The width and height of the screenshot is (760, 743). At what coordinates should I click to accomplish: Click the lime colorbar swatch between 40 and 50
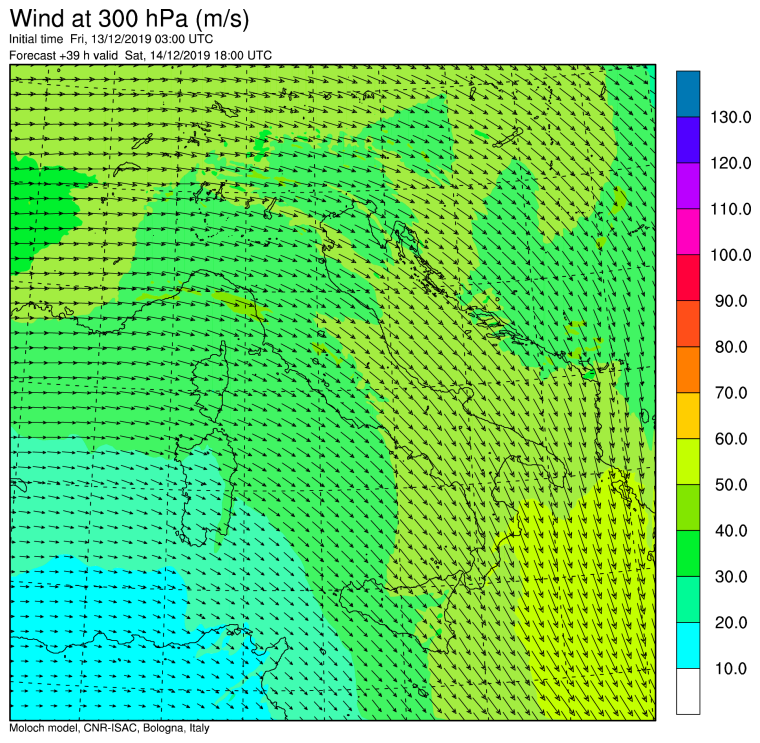pos(688,507)
